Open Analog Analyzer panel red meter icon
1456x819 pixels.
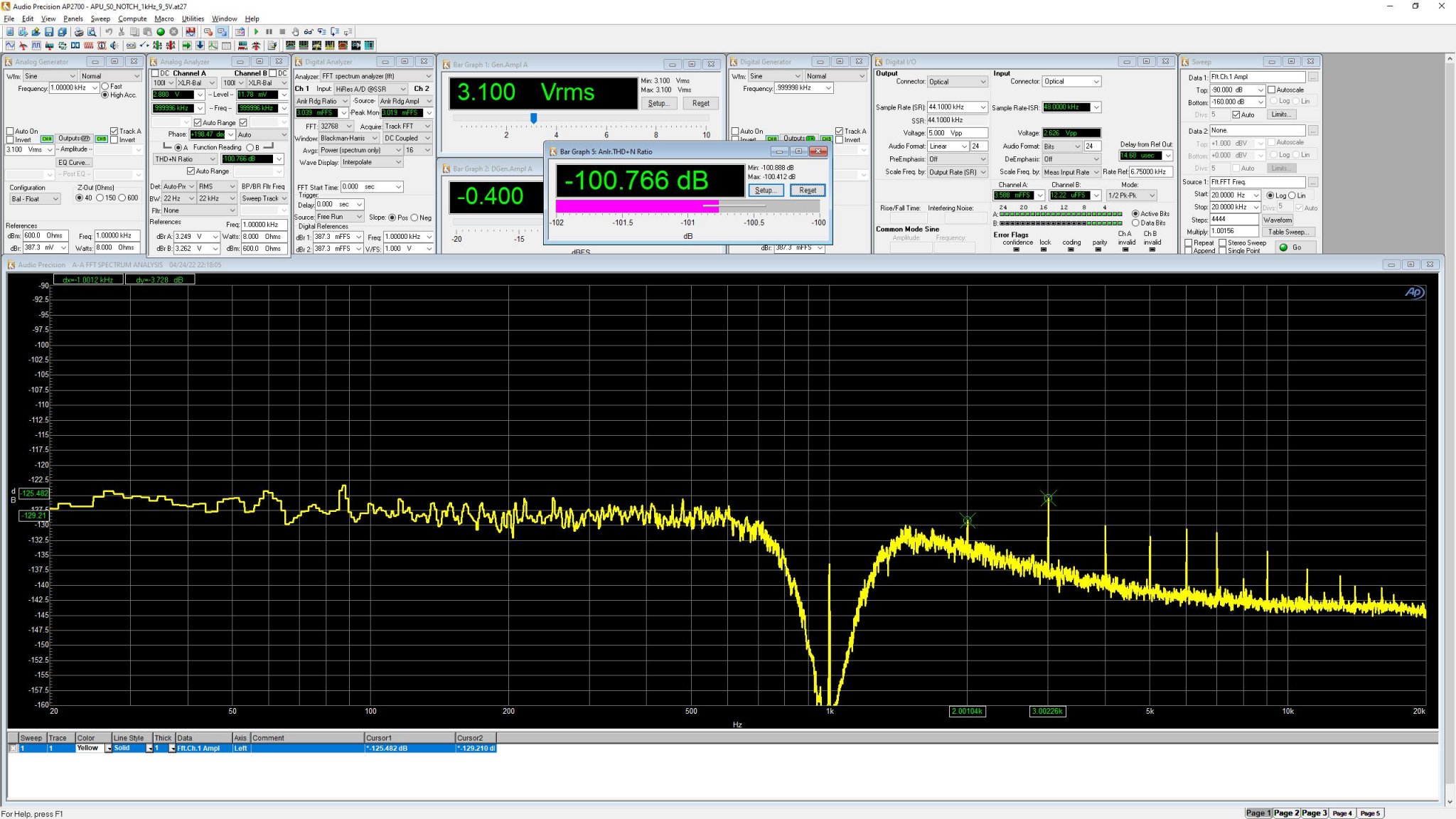pos(23,45)
